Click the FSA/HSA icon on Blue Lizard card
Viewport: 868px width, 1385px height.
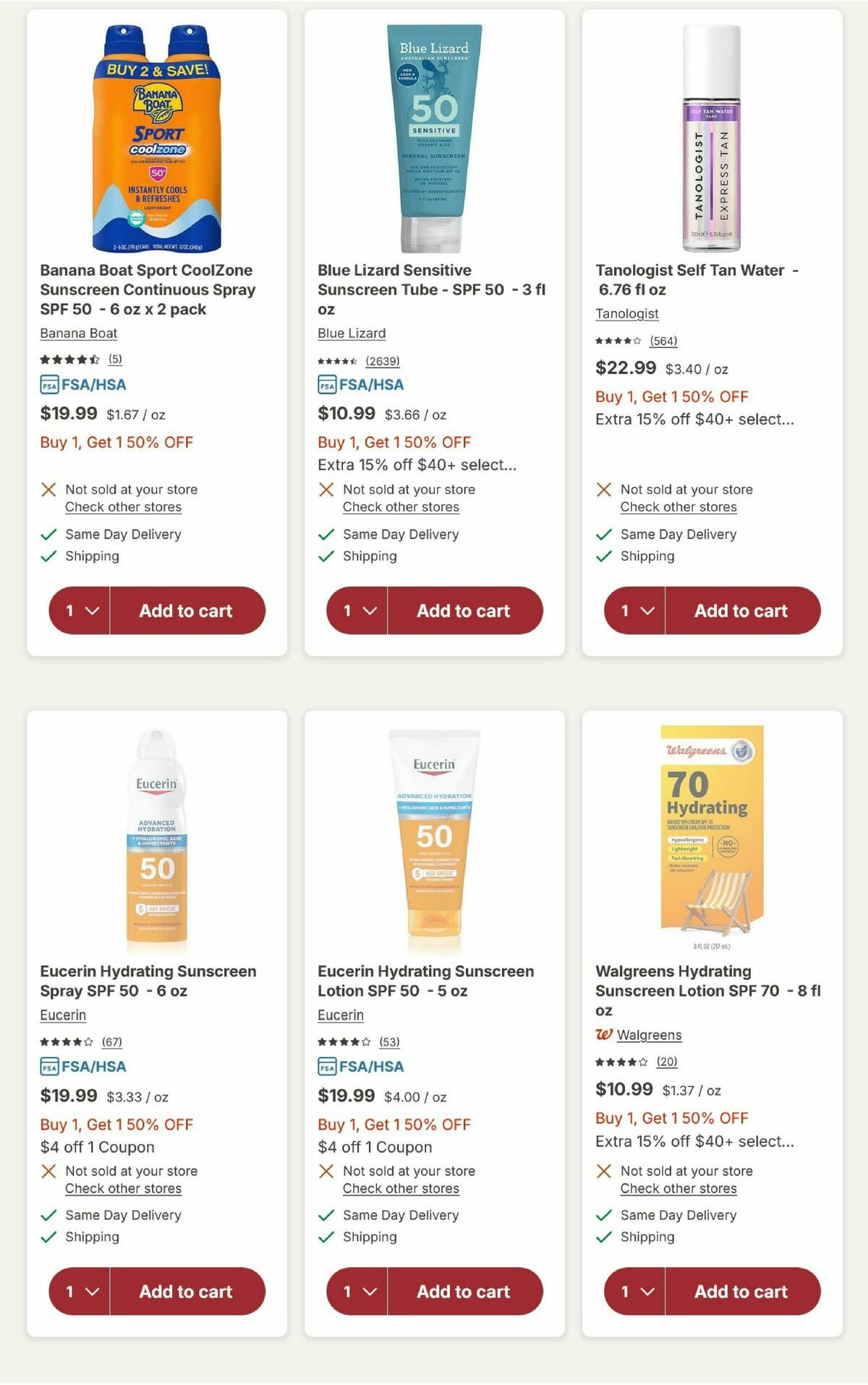click(327, 385)
